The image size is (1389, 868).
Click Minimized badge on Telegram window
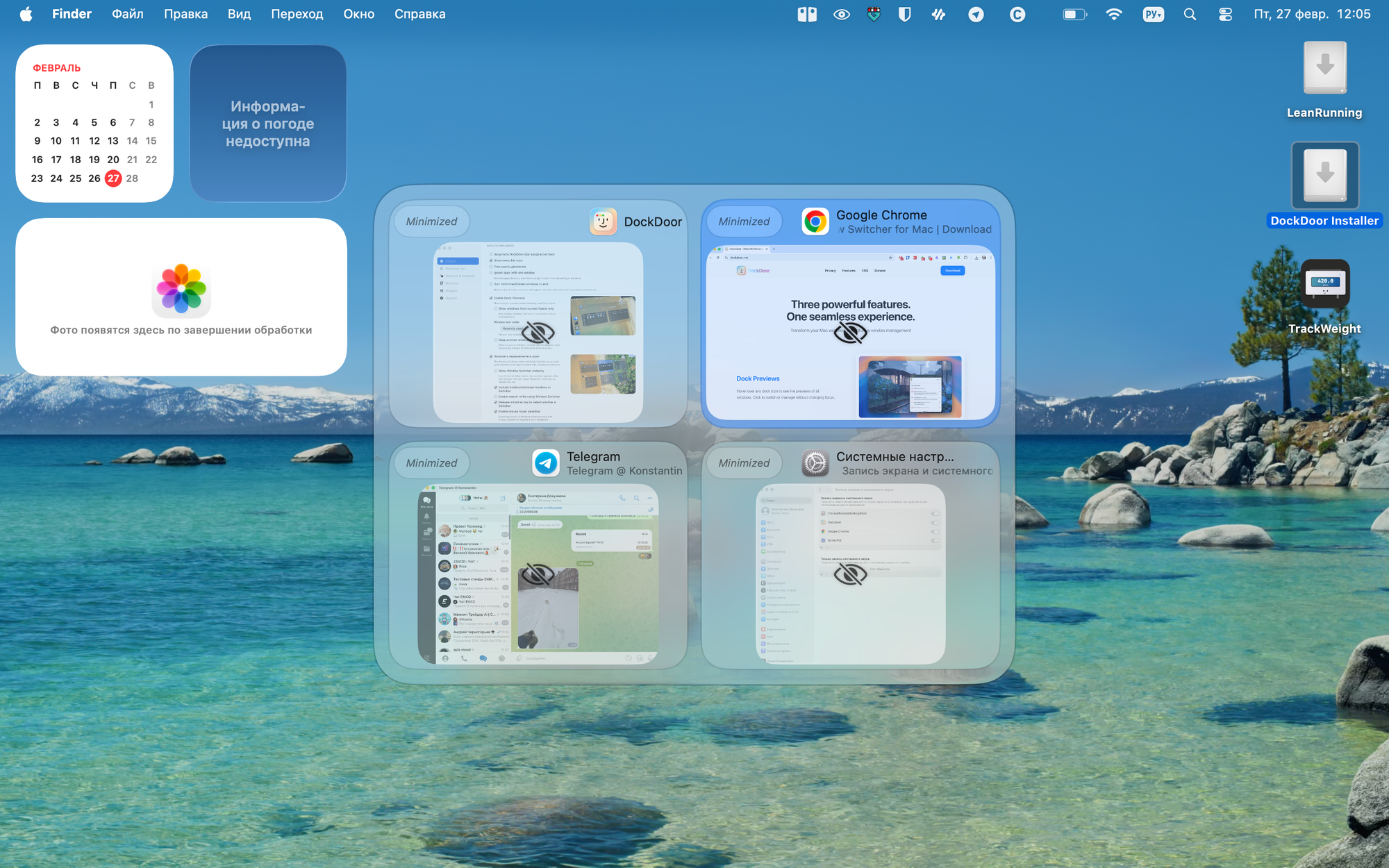(431, 463)
